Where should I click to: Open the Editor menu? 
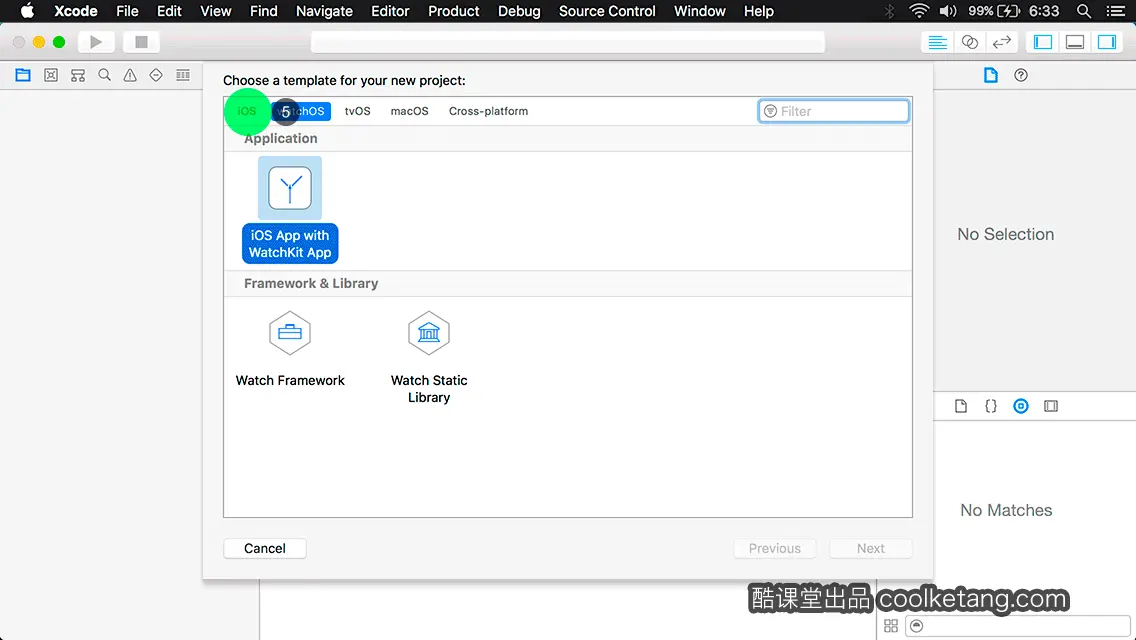point(390,11)
